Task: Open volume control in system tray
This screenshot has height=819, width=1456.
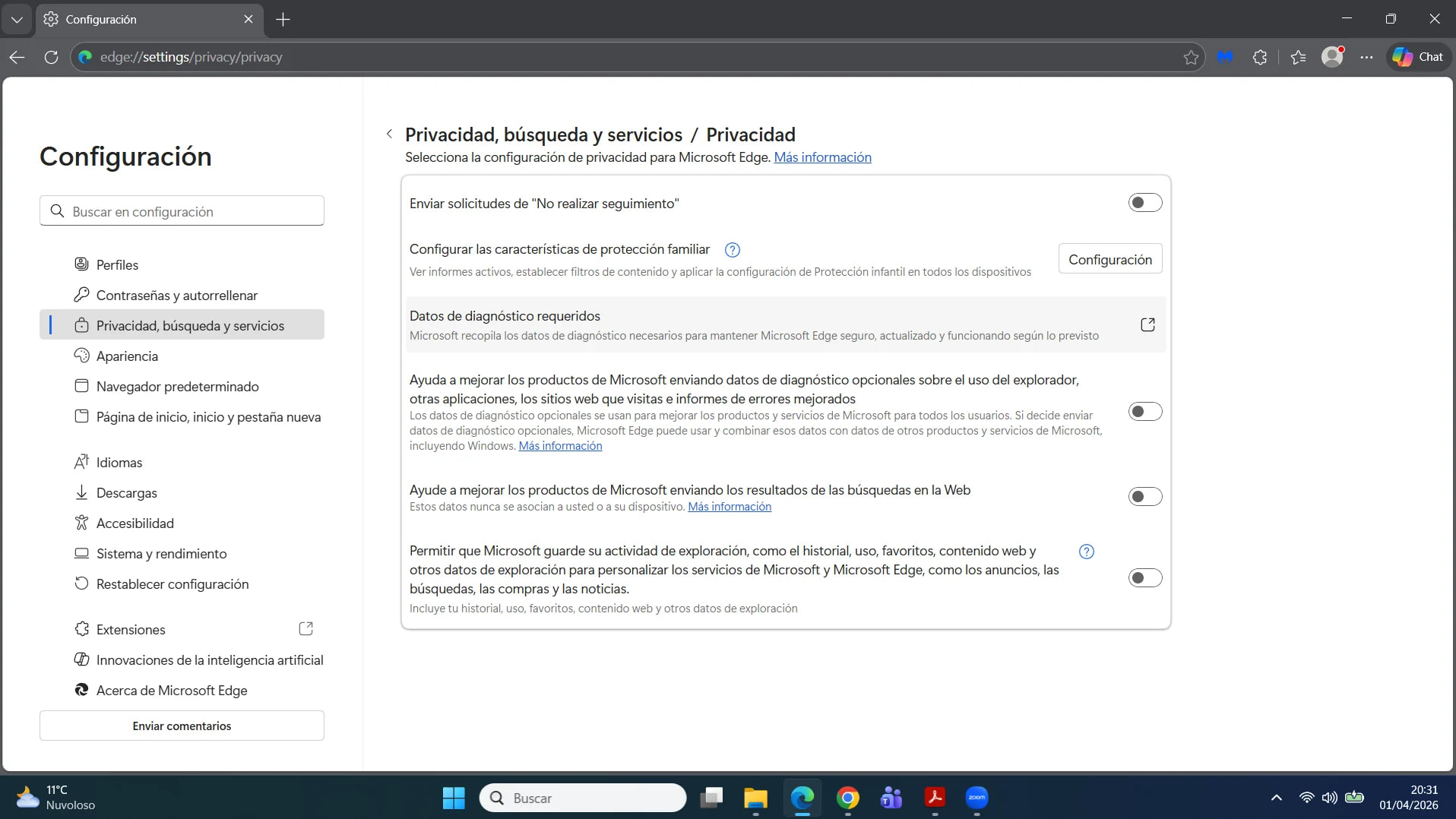Action: click(1330, 798)
